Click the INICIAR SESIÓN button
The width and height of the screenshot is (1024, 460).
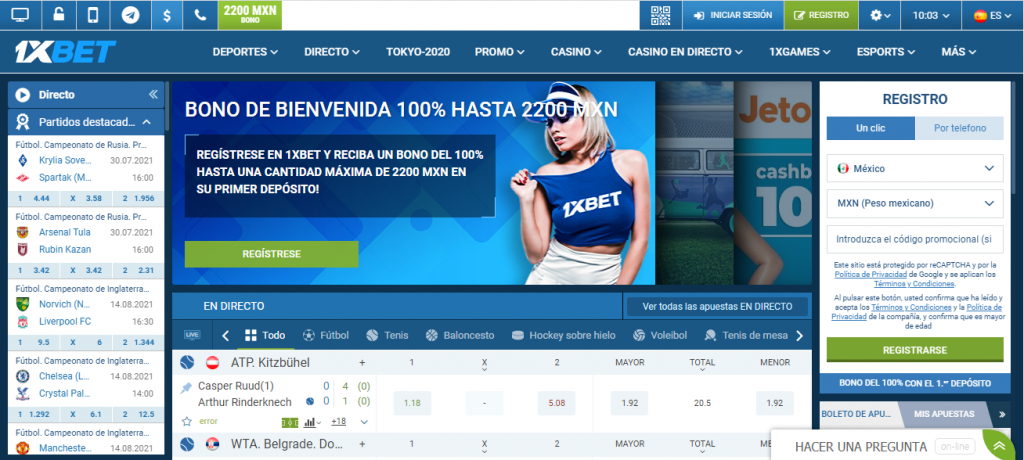point(733,15)
